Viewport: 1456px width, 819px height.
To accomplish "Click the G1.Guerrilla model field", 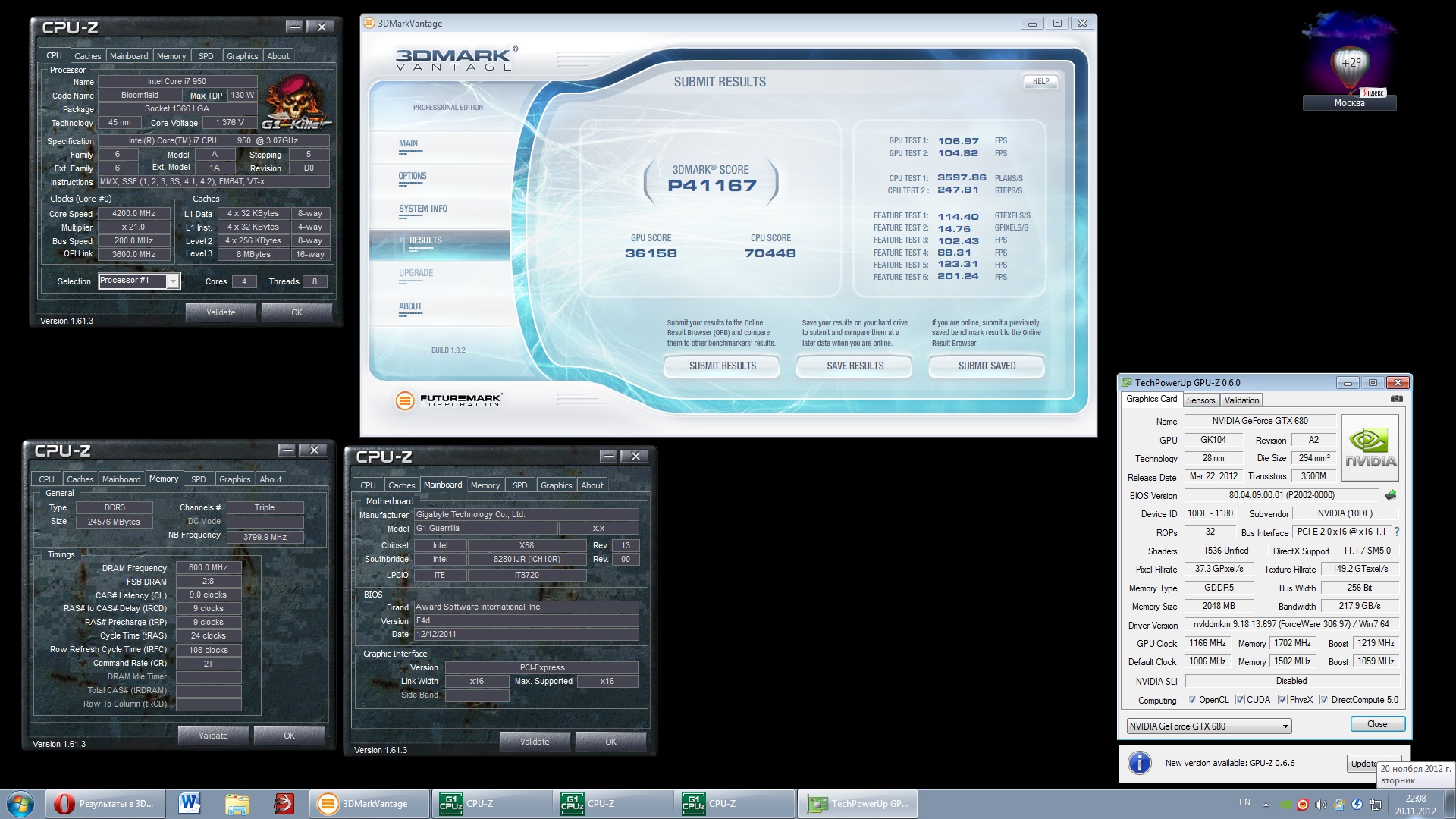I will (x=485, y=529).
